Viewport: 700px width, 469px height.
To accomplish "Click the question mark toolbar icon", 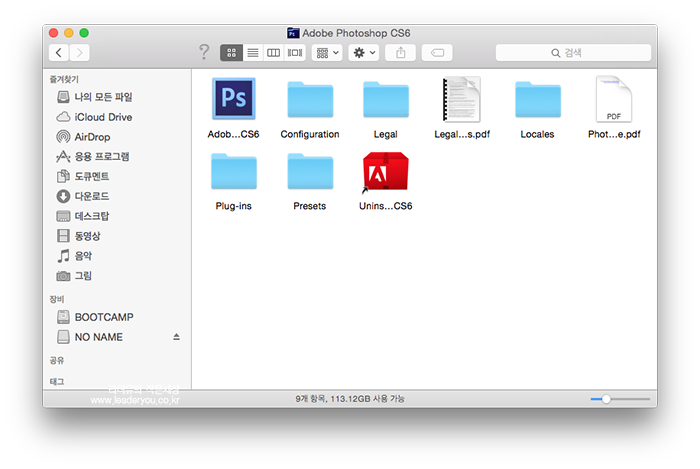I will coord(204,52).
